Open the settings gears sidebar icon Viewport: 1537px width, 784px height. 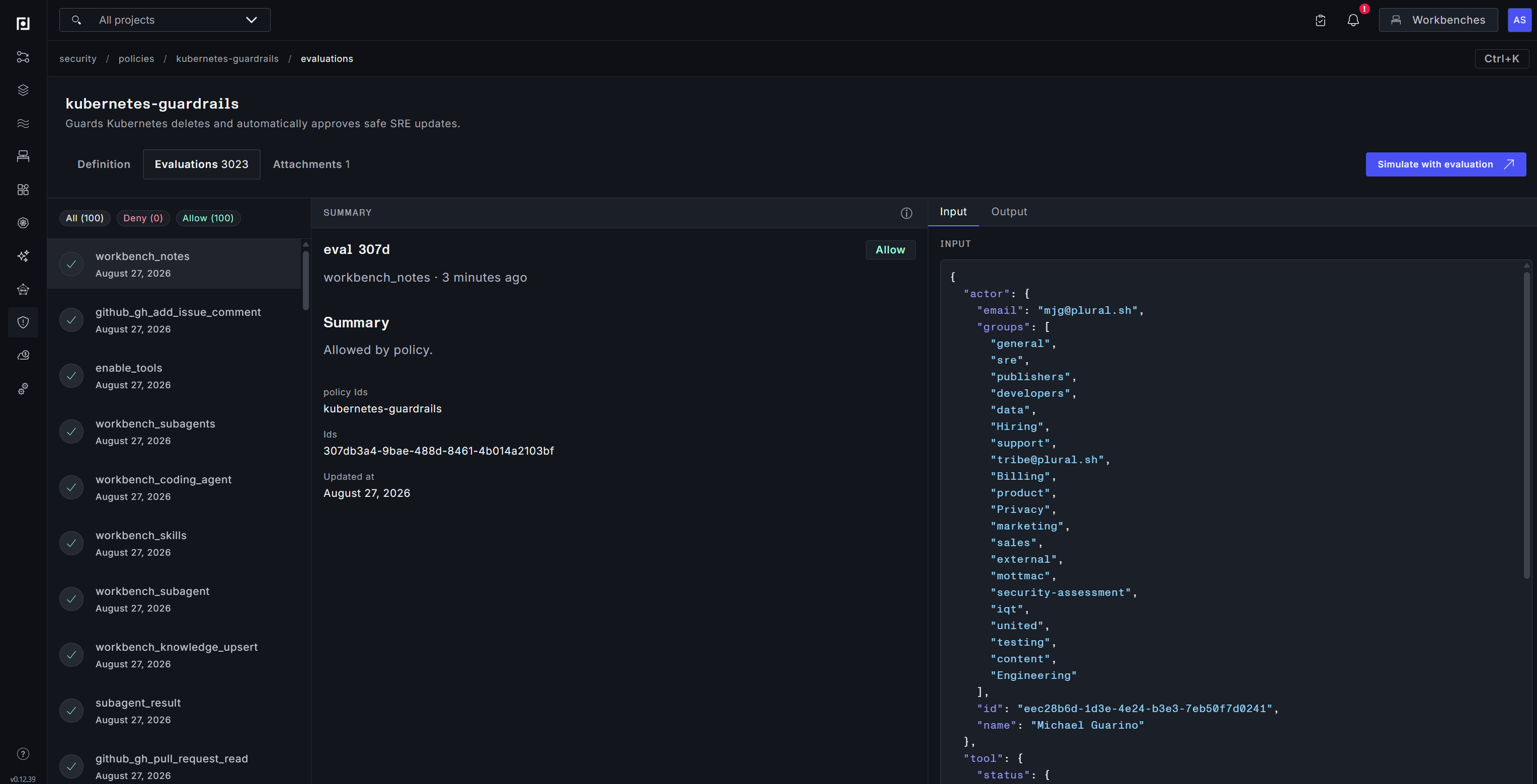[x=23, y=389]
